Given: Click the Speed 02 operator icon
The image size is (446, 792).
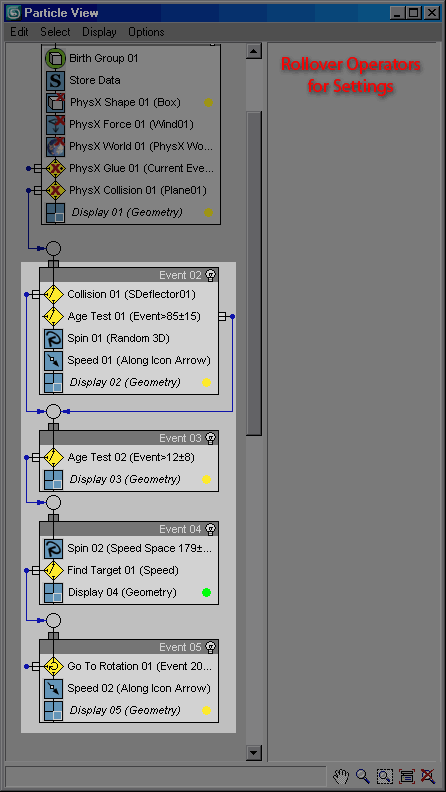Looking at the screenshot, I should 53,688.
